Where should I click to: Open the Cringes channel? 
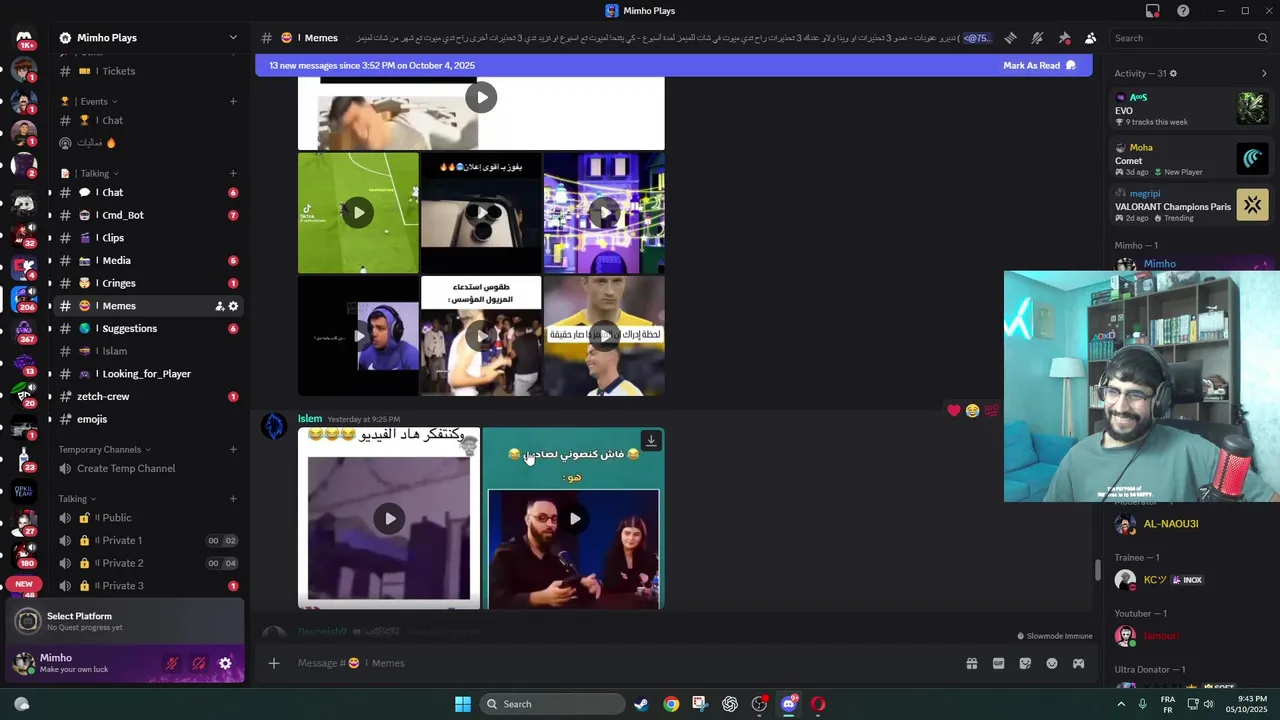(147, 283)
